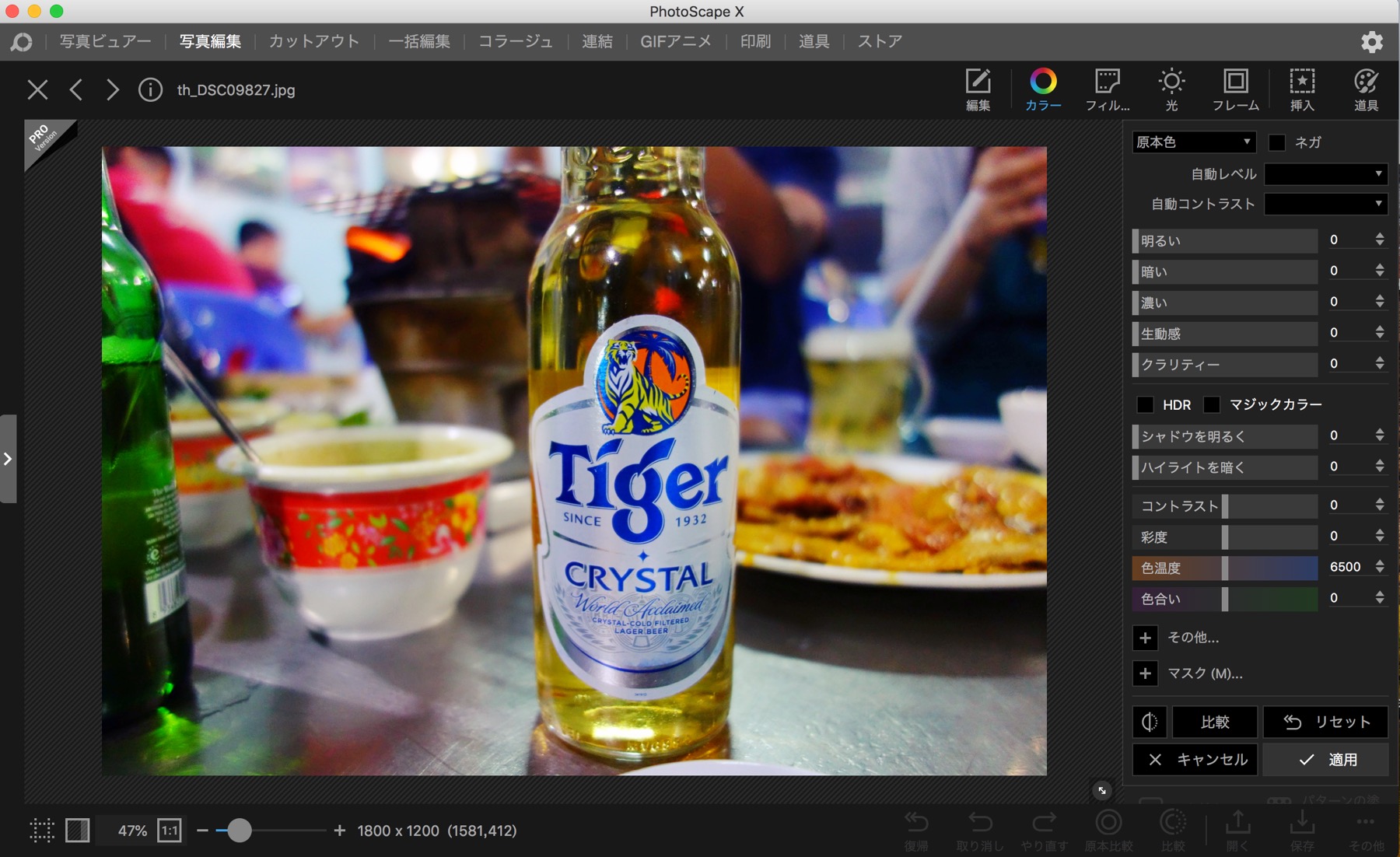Open app settings gear icon
This screenshot has width=1400, height=857.
coord(1372,42)
